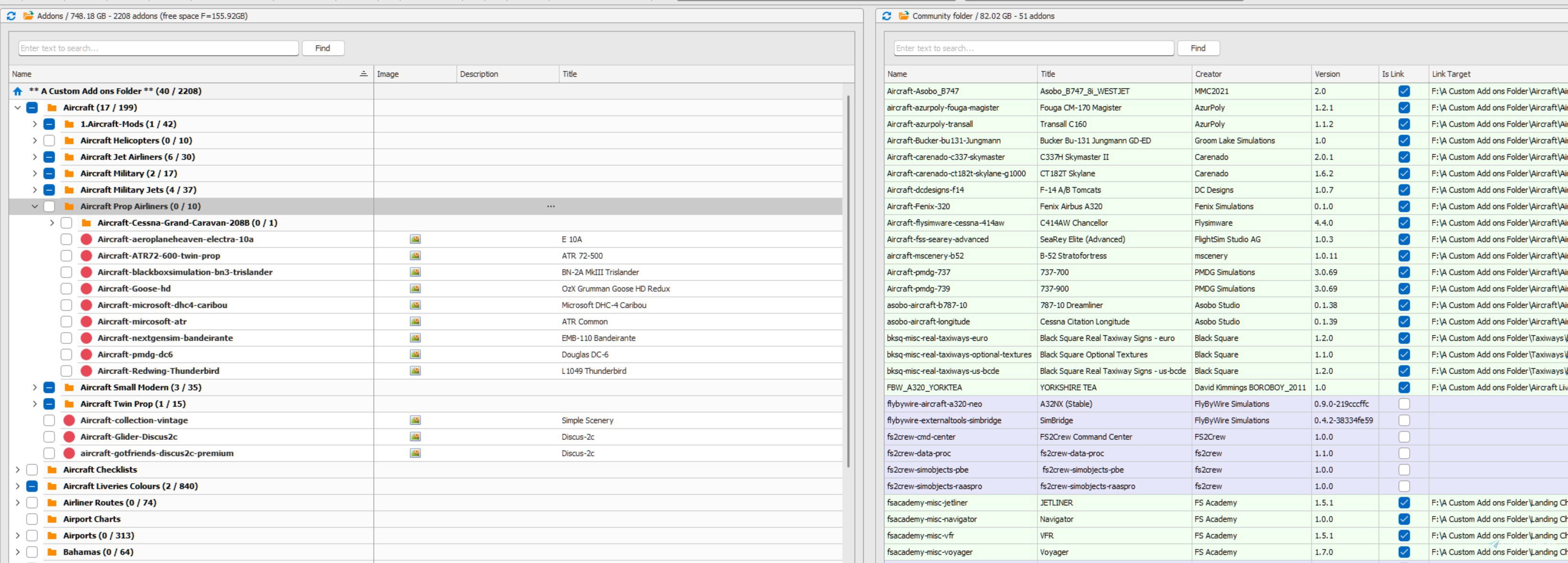Click Image column header in Addons panel
The image size is (1568, 563).
click(415, 73)
